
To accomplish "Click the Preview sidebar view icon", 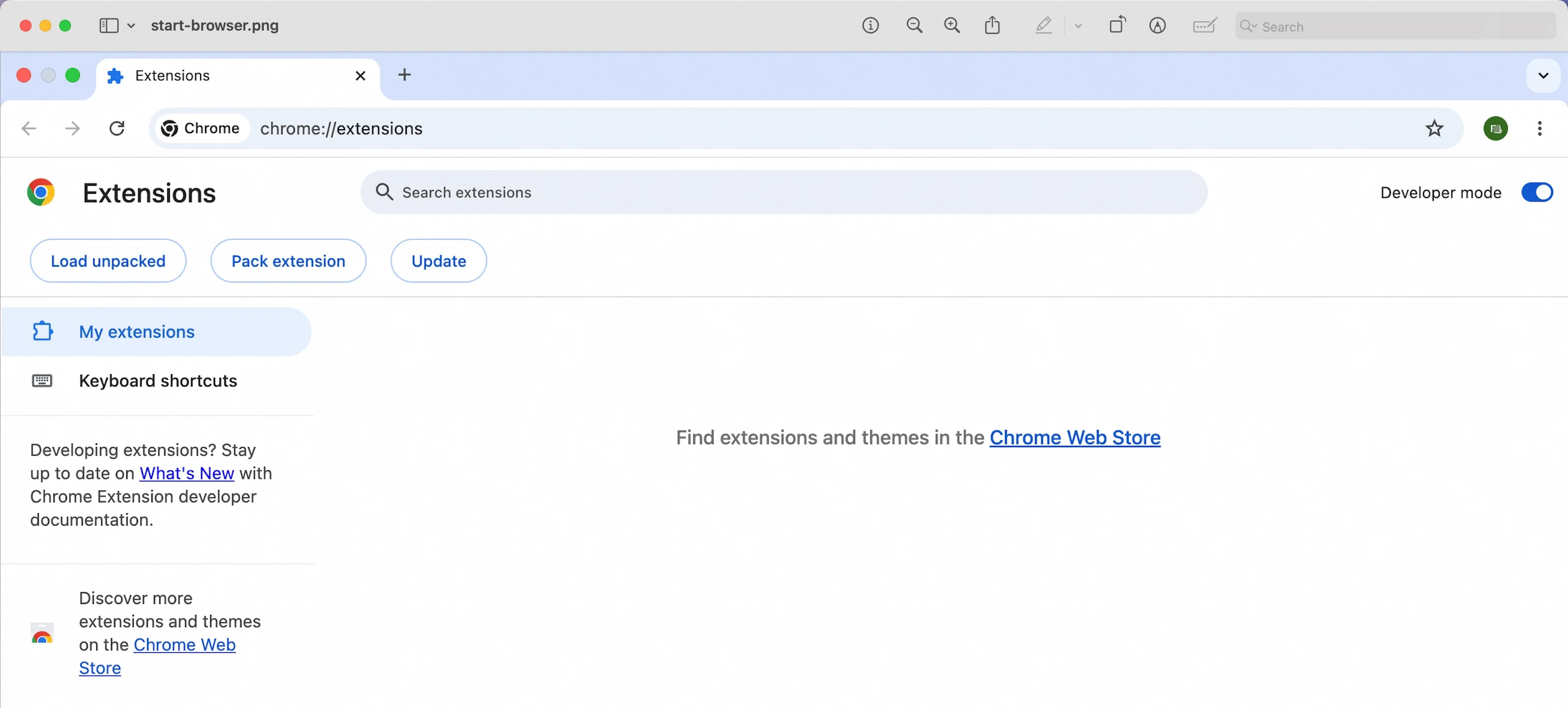I will click(108, 26).
